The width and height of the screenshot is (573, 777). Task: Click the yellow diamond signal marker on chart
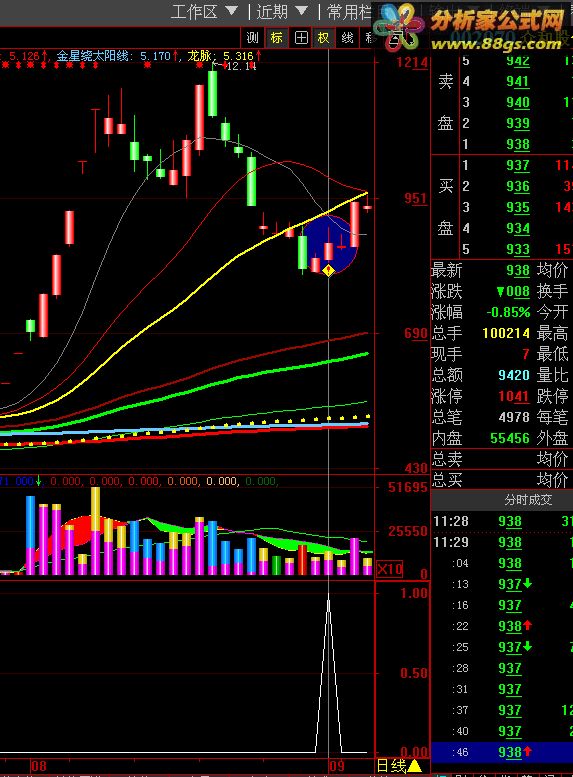[329, 271]
